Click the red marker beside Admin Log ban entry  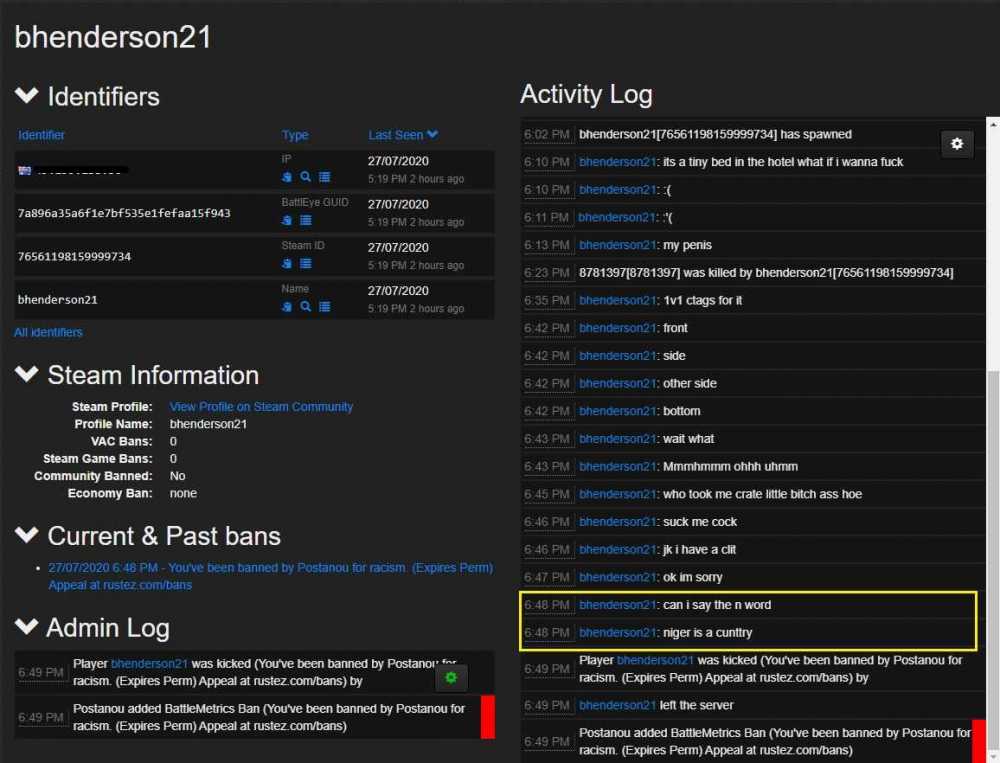(x=488, y=717)
